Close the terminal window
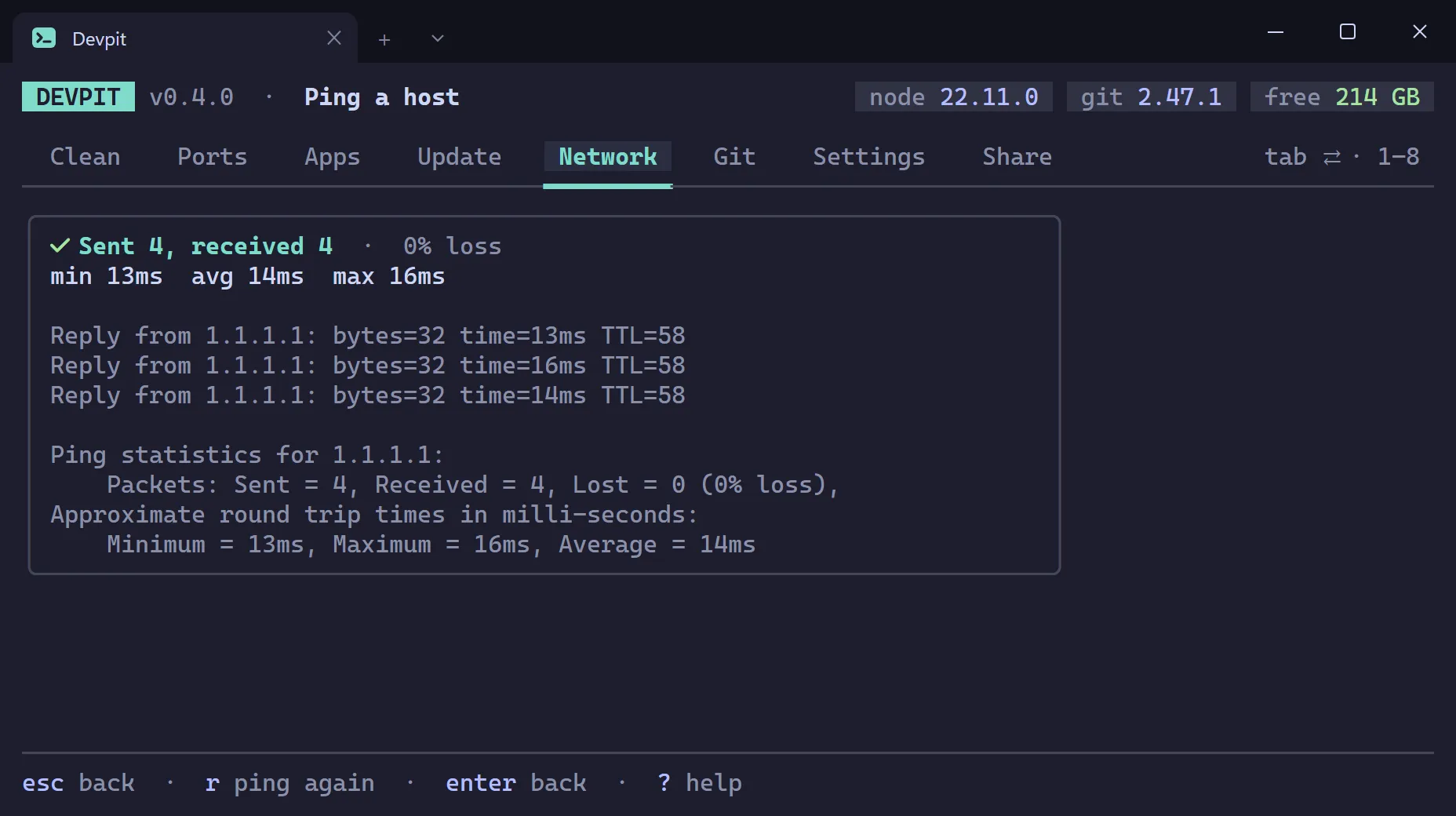 [x=1420, y=31]
